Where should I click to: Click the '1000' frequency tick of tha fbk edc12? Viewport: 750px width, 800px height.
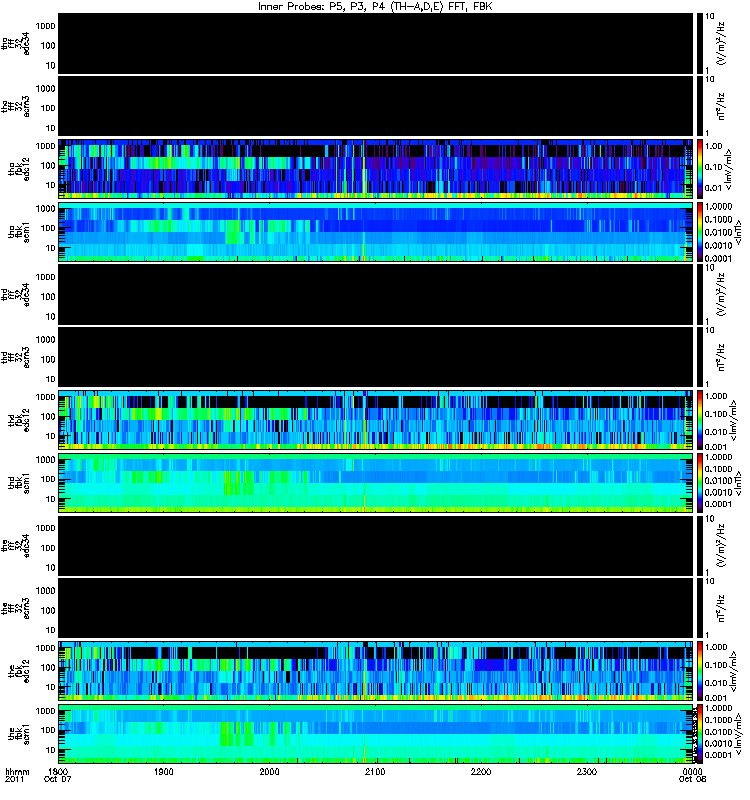pos(45,146)
